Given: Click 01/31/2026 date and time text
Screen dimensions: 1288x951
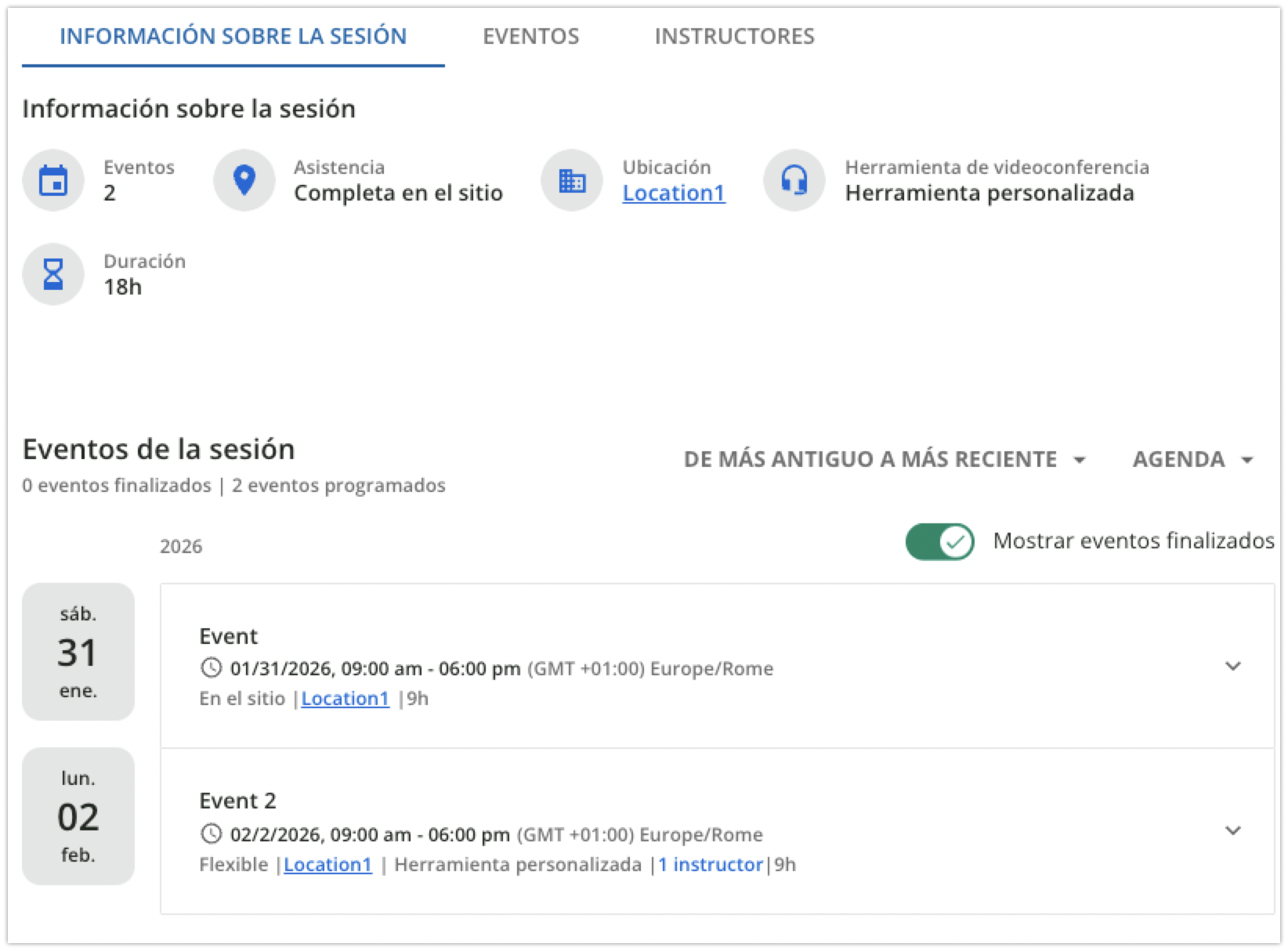Looking at the screenshot, I should point(375,668).
